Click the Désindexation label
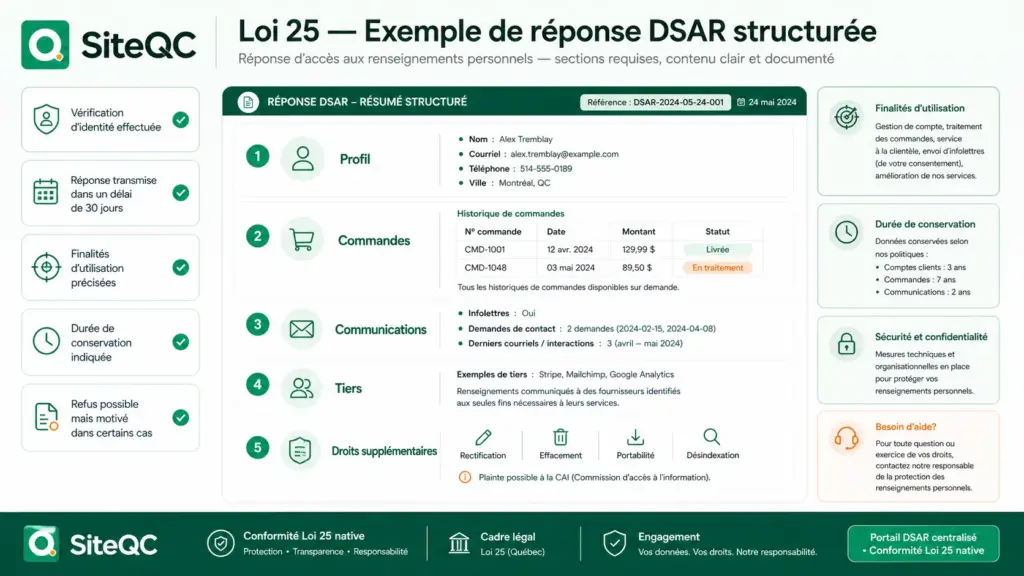Image resolution: width=1024 pixels, height=576 pixels. (712, 455)
